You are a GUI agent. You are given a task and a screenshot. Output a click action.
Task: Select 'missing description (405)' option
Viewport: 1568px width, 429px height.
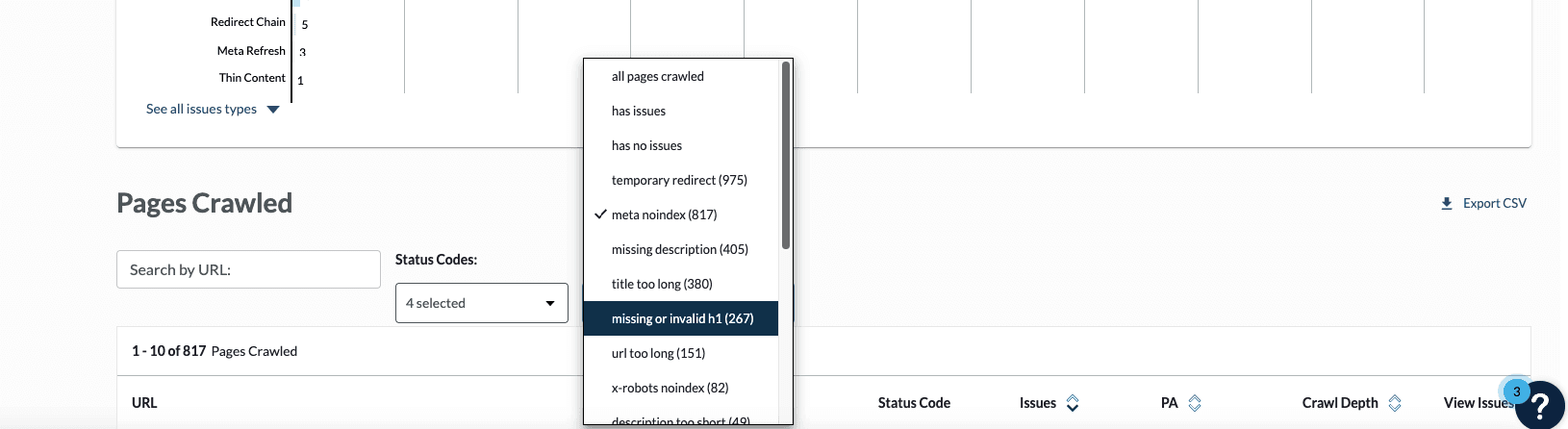click(679, 250)
